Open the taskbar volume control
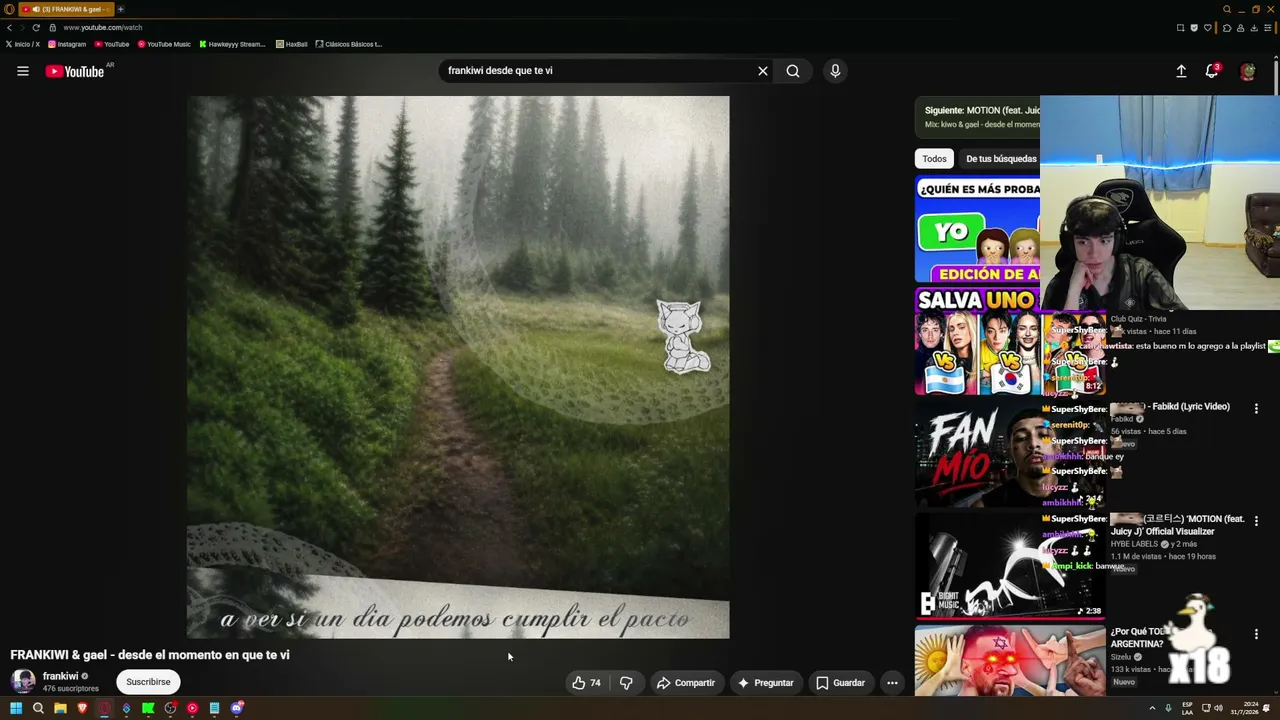This screenshot has height=720, width=1280. [1218, 708]
